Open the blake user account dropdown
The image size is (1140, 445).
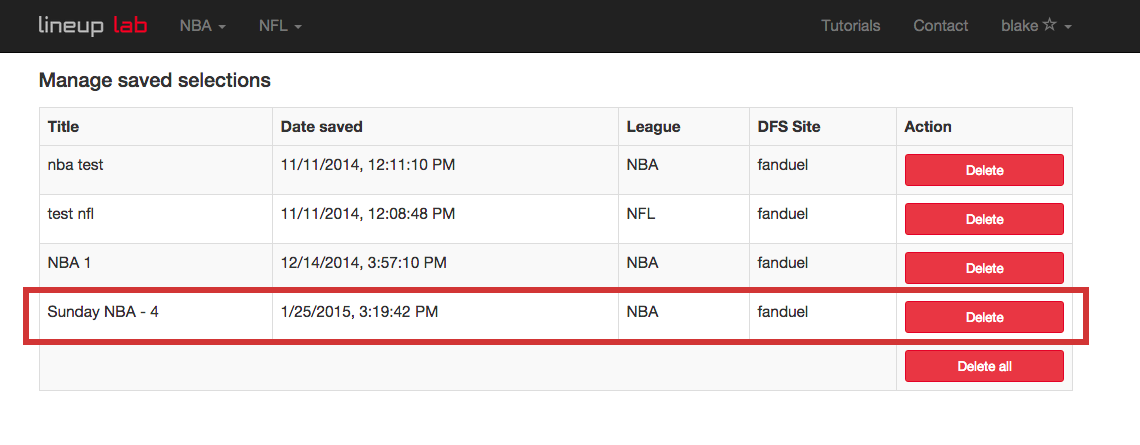1036,26
